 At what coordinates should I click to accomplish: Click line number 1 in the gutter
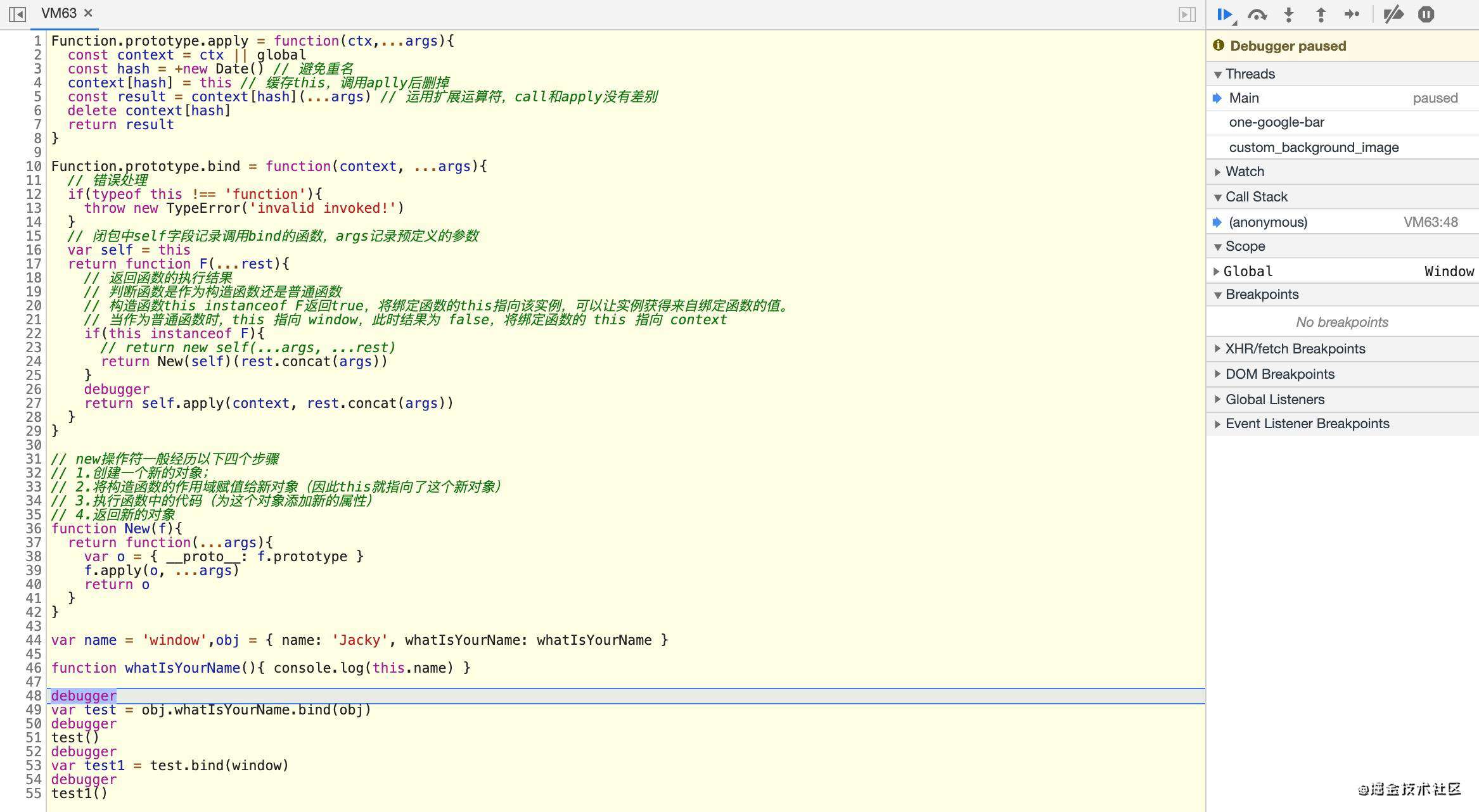coord(37,41)
